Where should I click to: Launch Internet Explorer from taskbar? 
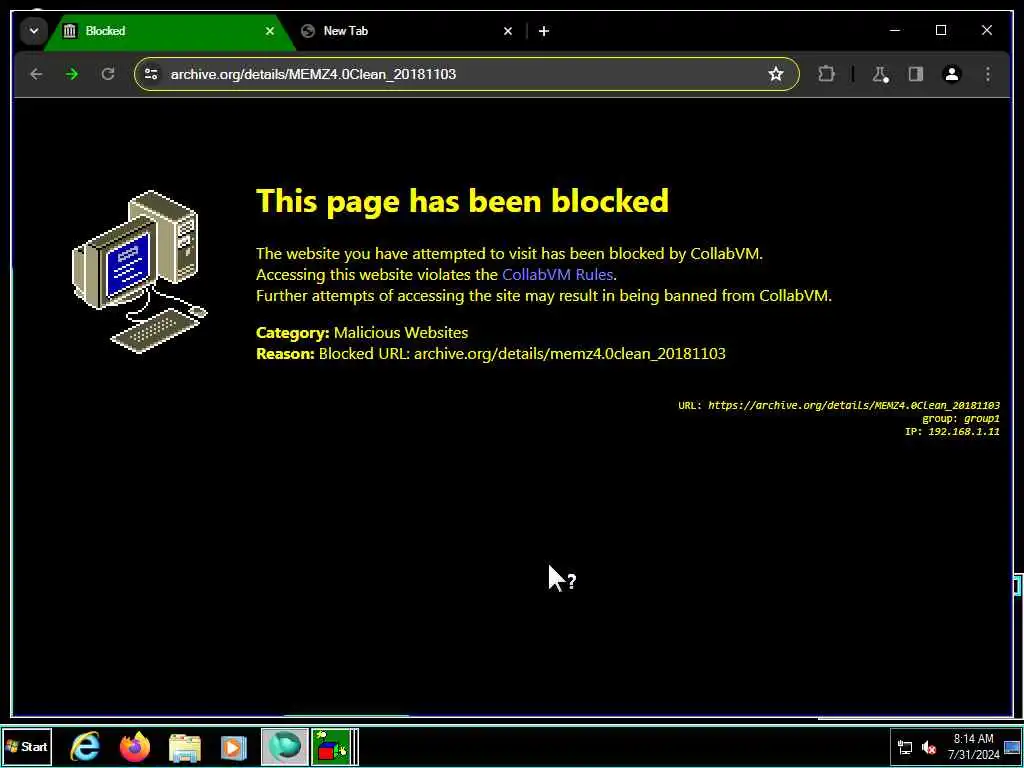coord(86,747)
